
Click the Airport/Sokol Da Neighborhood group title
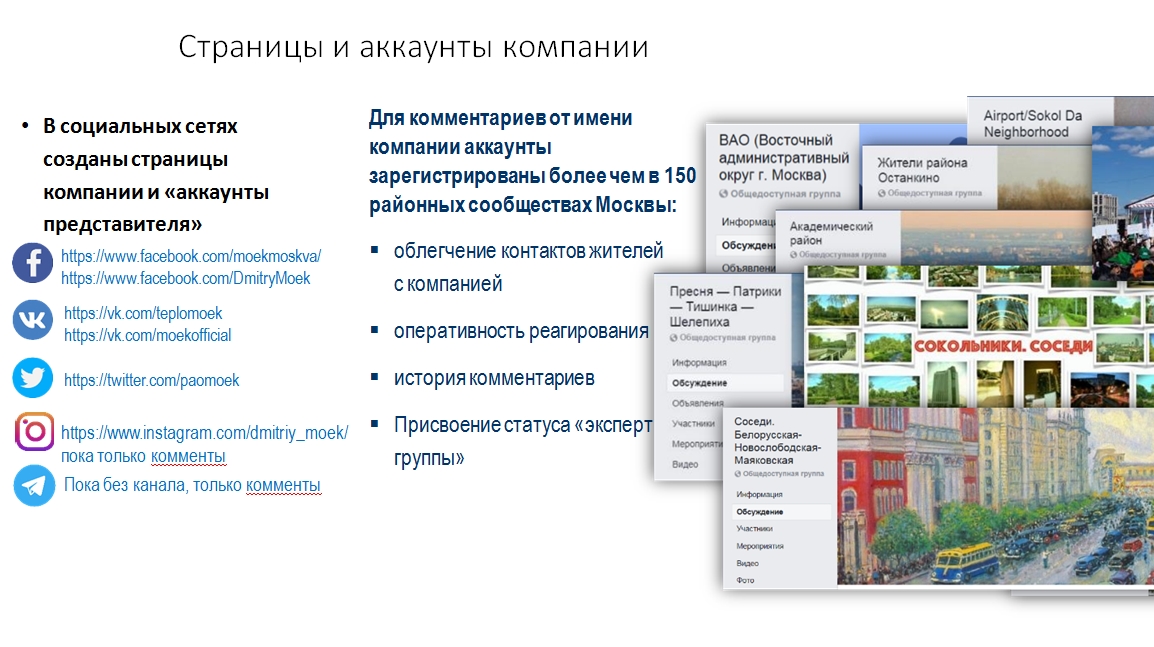pos(1032,124)
